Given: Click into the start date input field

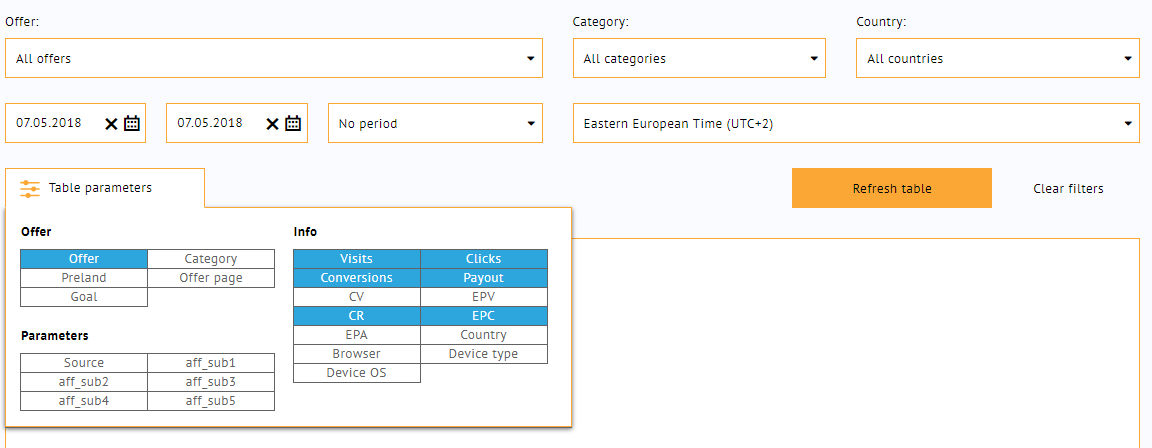Looking at the screenshot, I should click(x=55, y=123).
